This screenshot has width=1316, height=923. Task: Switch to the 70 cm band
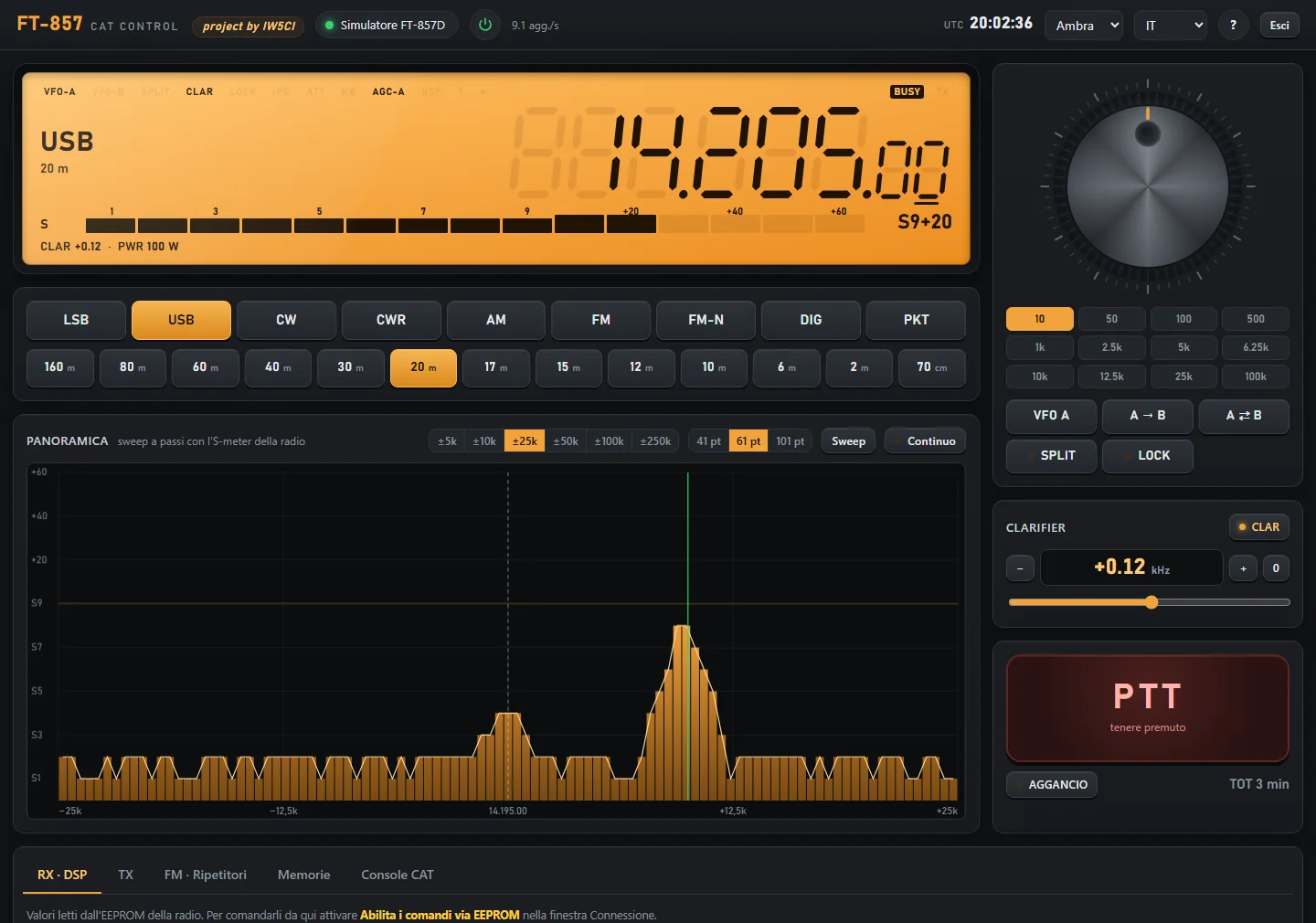coord(932,367)
